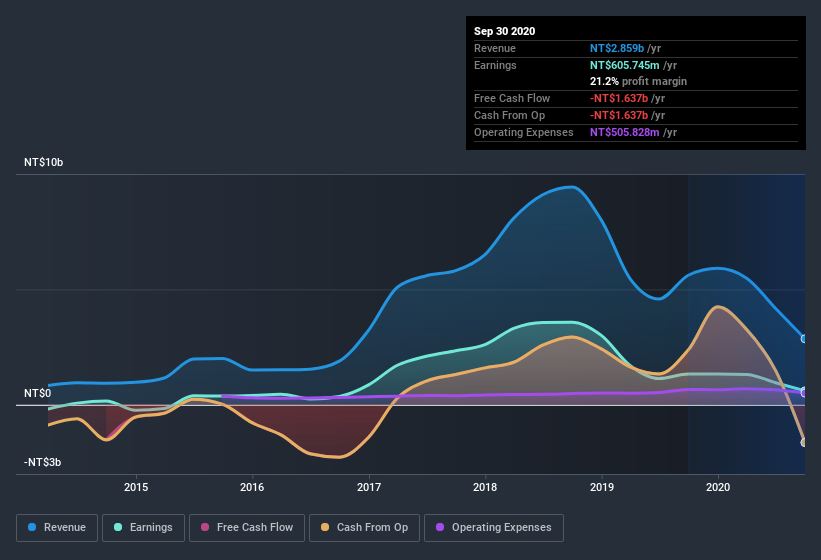Toggle the Cash From Op legend button
821x560 pixels.
pos(364,528)
